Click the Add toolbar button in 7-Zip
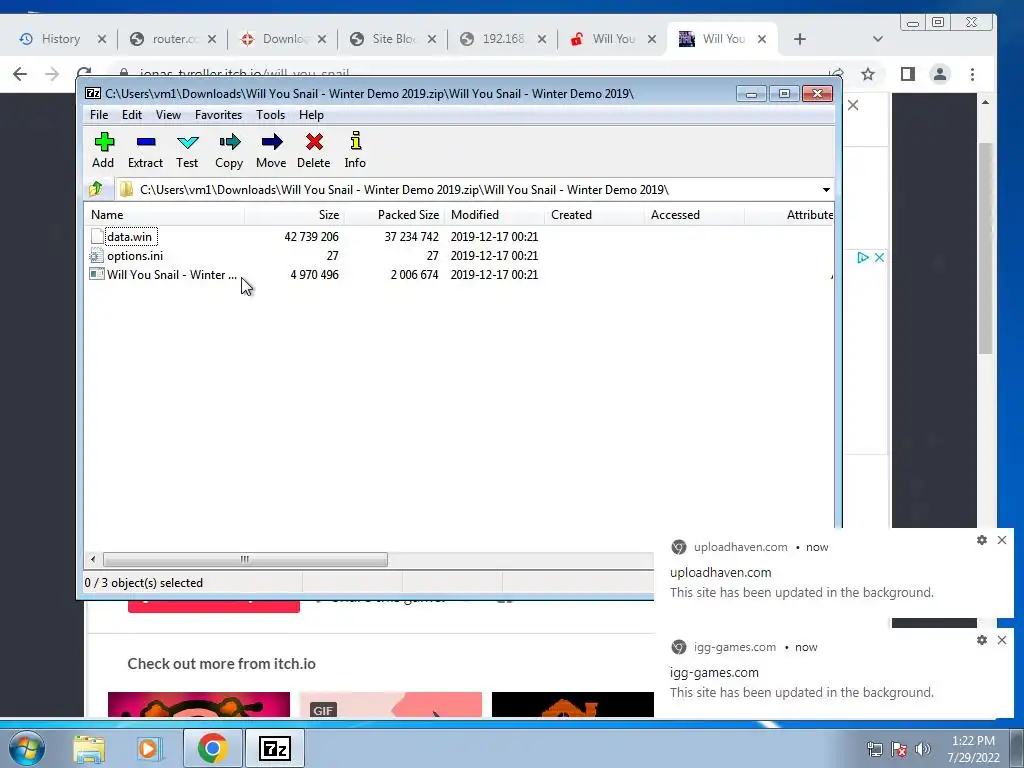The image size is (1024, 768). click(x=103, y=150)
